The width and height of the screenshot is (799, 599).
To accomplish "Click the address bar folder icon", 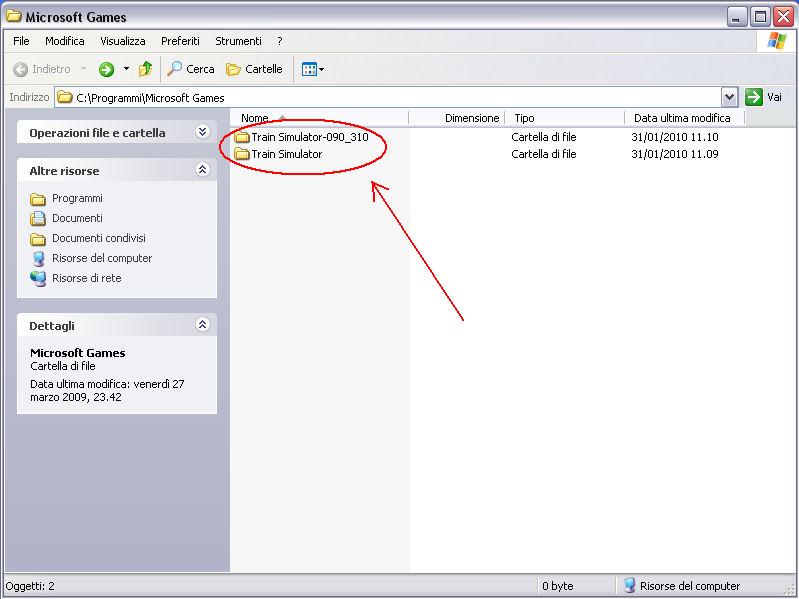I will coord(64,97).
